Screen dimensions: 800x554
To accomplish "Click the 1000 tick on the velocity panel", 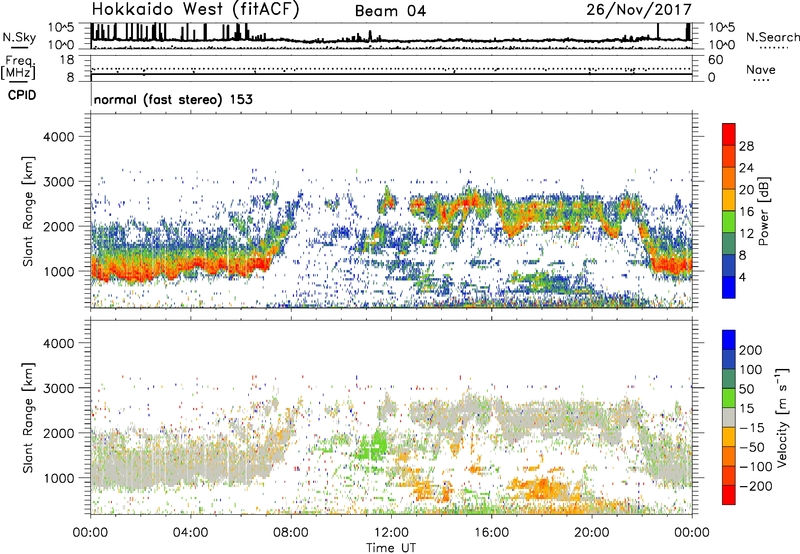I will click(x=59, y=478).
